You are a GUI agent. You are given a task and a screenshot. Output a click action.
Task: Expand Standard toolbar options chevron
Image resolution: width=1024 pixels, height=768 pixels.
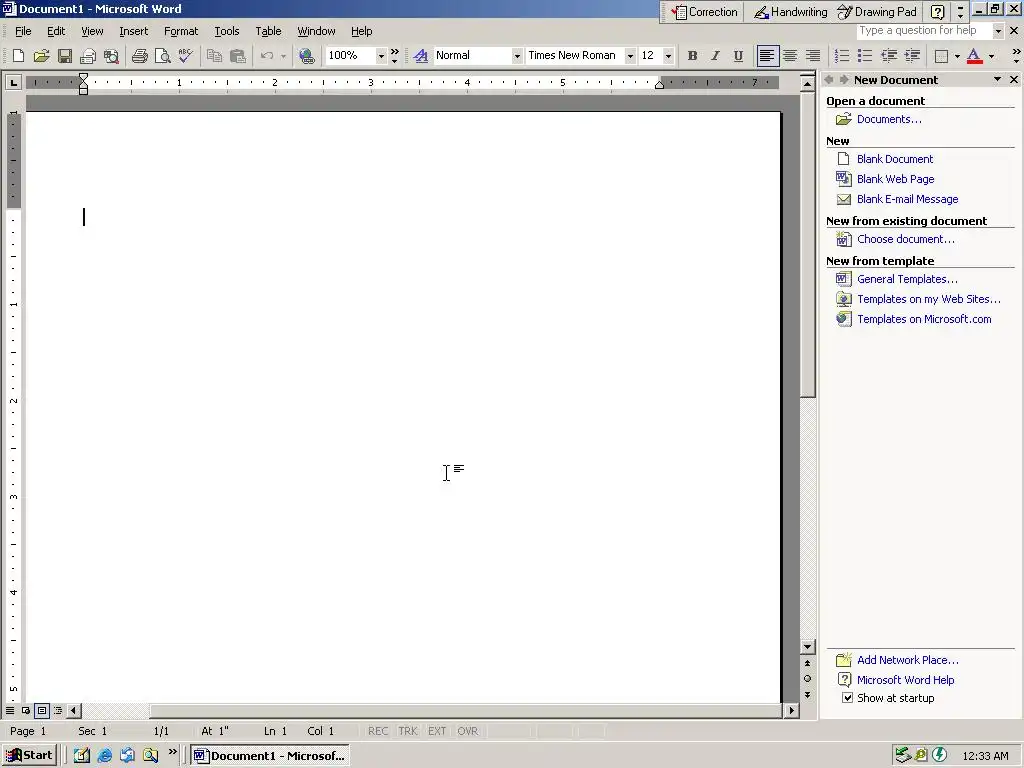[x=394, y=56]
